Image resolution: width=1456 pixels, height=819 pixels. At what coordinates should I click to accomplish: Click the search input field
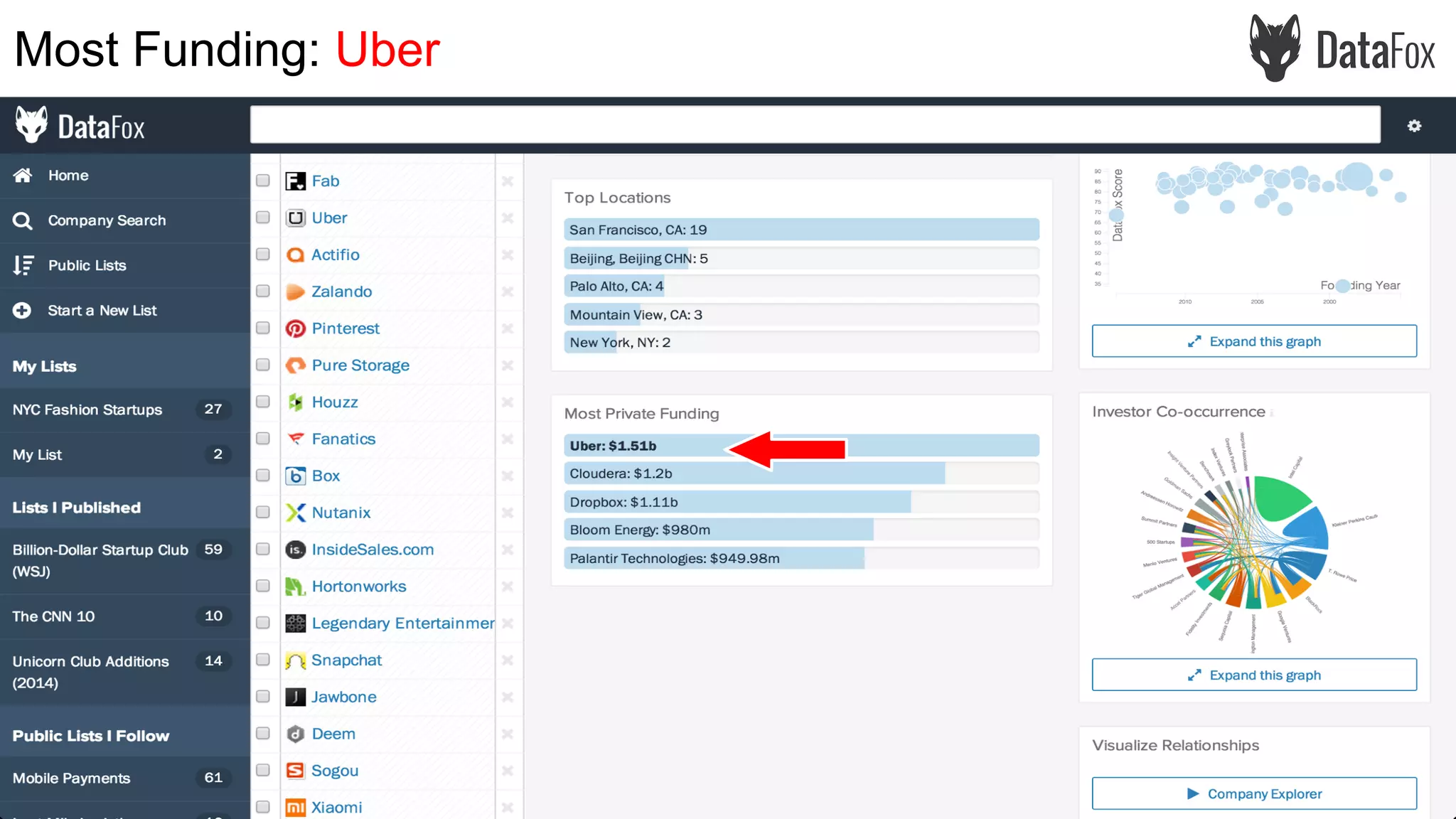pyautogui.click(x=815, y=125)
